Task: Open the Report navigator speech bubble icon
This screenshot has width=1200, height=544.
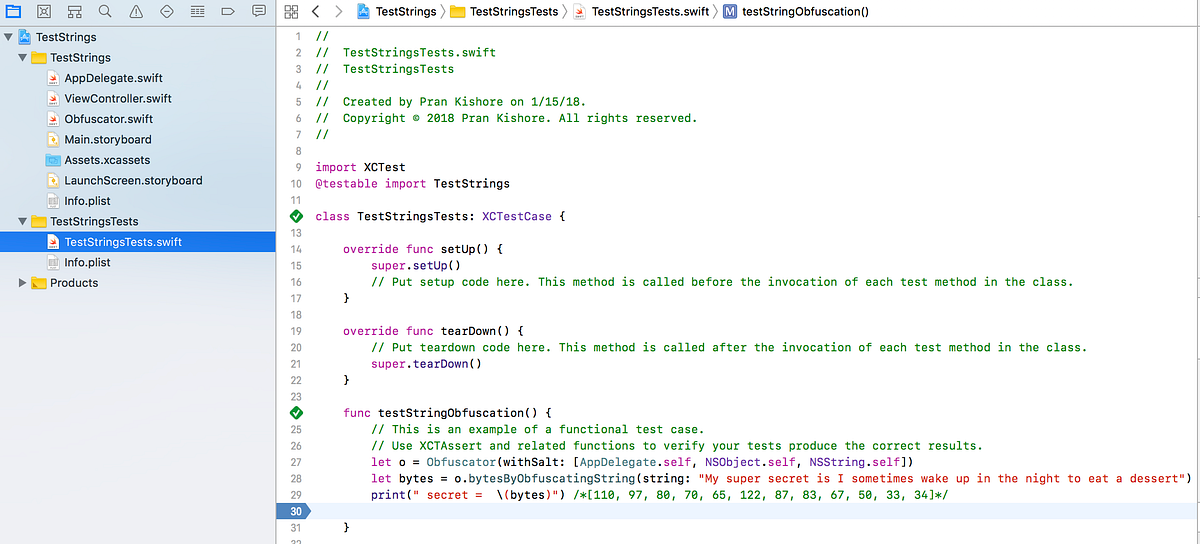Action: pos(259,12)
